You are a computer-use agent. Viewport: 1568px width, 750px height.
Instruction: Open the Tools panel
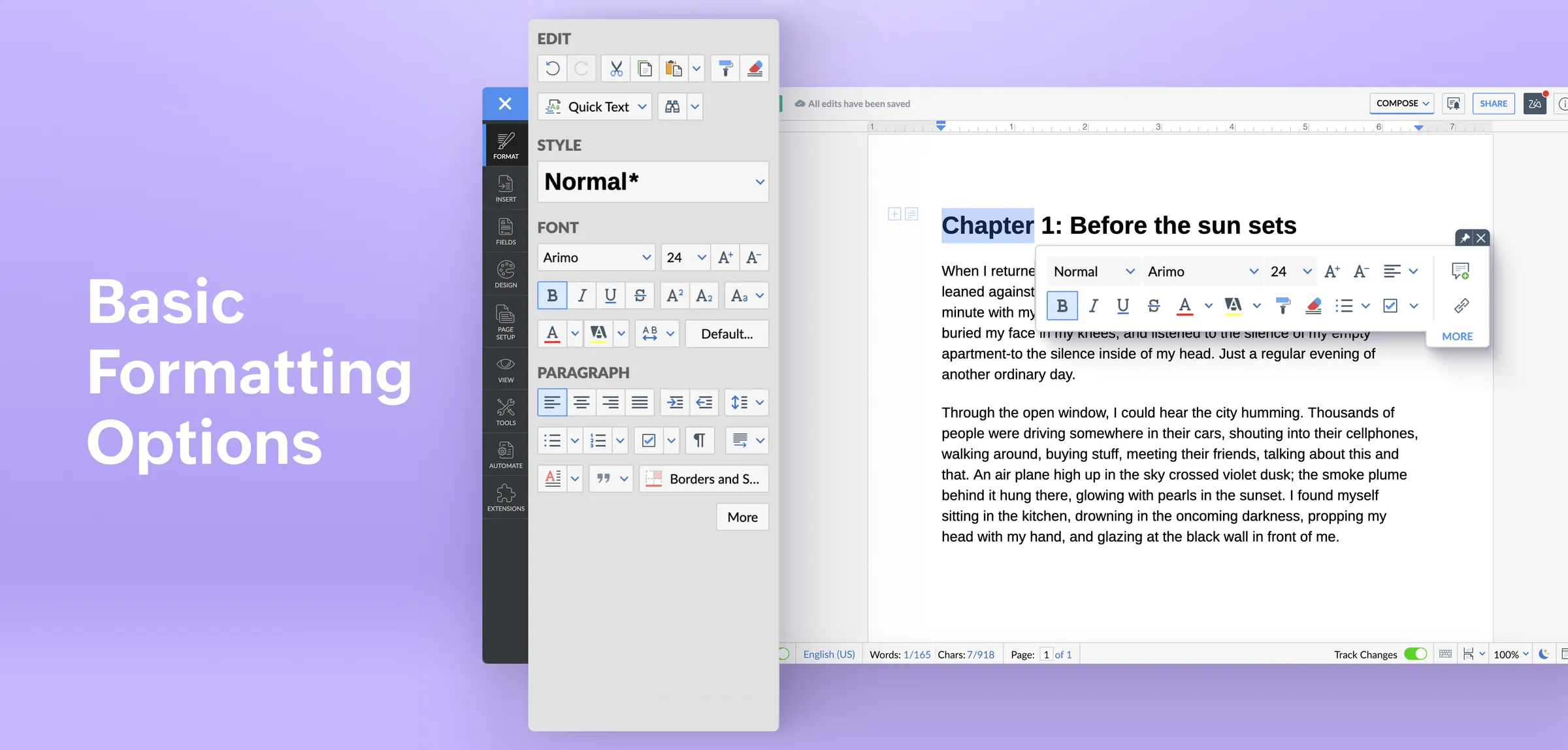(505, 411)
